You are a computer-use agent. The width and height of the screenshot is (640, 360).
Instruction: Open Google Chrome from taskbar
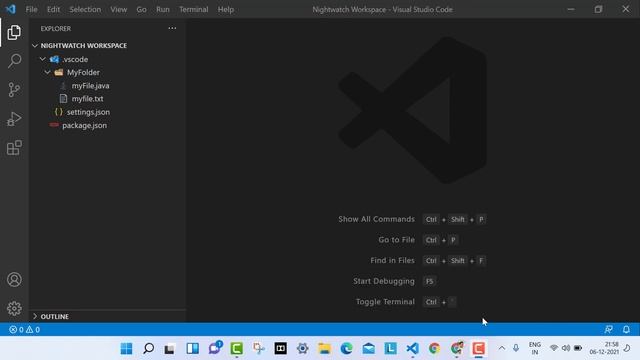(435, 349)
